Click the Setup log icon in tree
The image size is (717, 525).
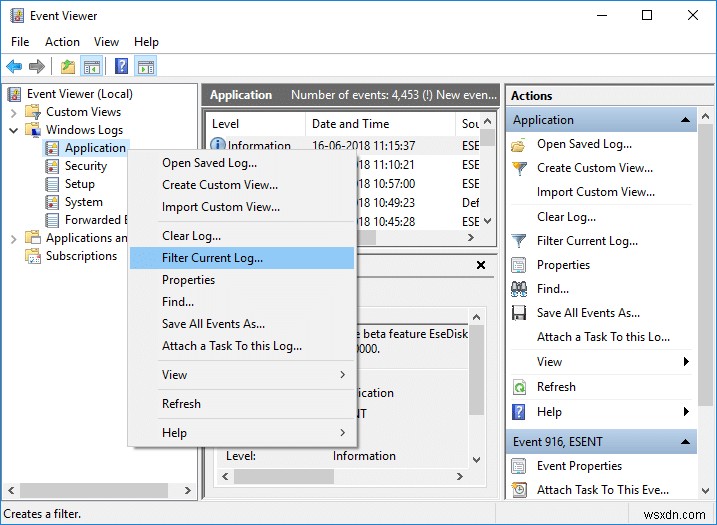[x=52, y=184]
